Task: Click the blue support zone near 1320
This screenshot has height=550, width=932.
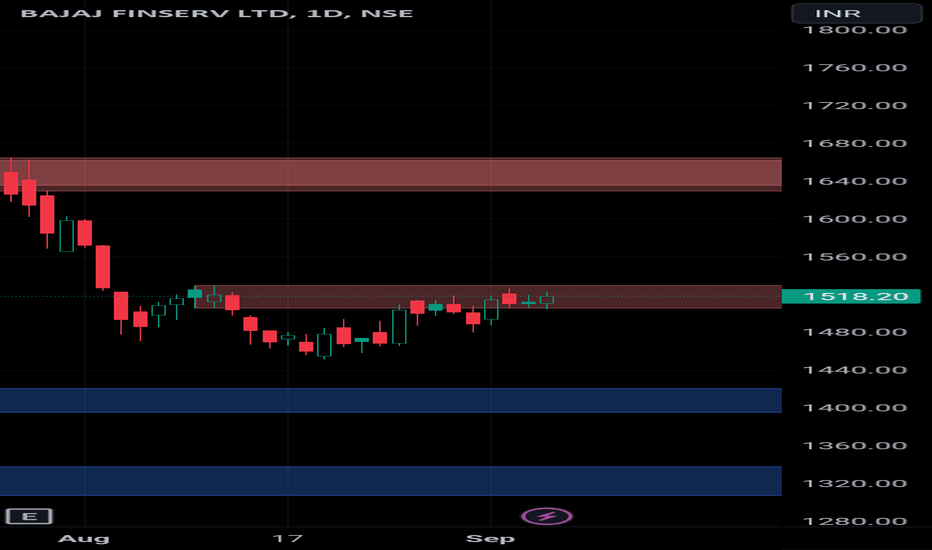Action: click(391, 481)
